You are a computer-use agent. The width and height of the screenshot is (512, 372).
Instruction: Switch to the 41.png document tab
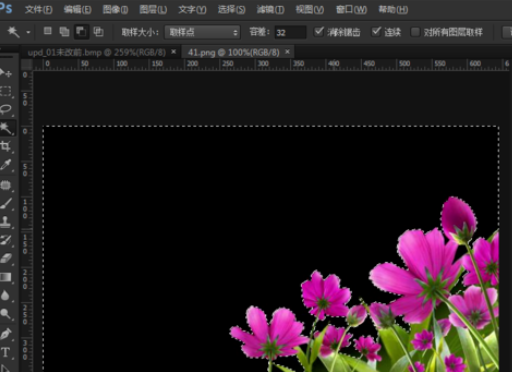click(233, 52)
